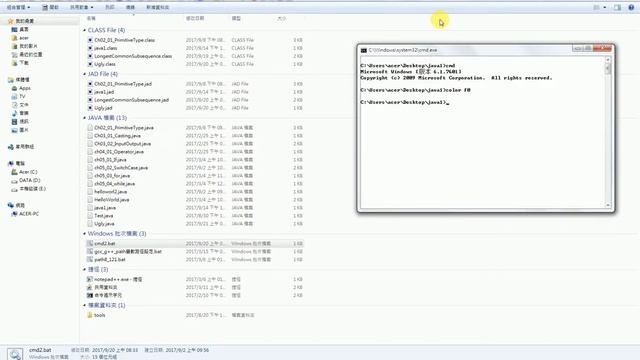Image resolution: width=640 pixels, height=360 pixels.
Task: Select ch05_02_SwitchCase.java file
Action: pyautogui.click(x=121, y=168)
